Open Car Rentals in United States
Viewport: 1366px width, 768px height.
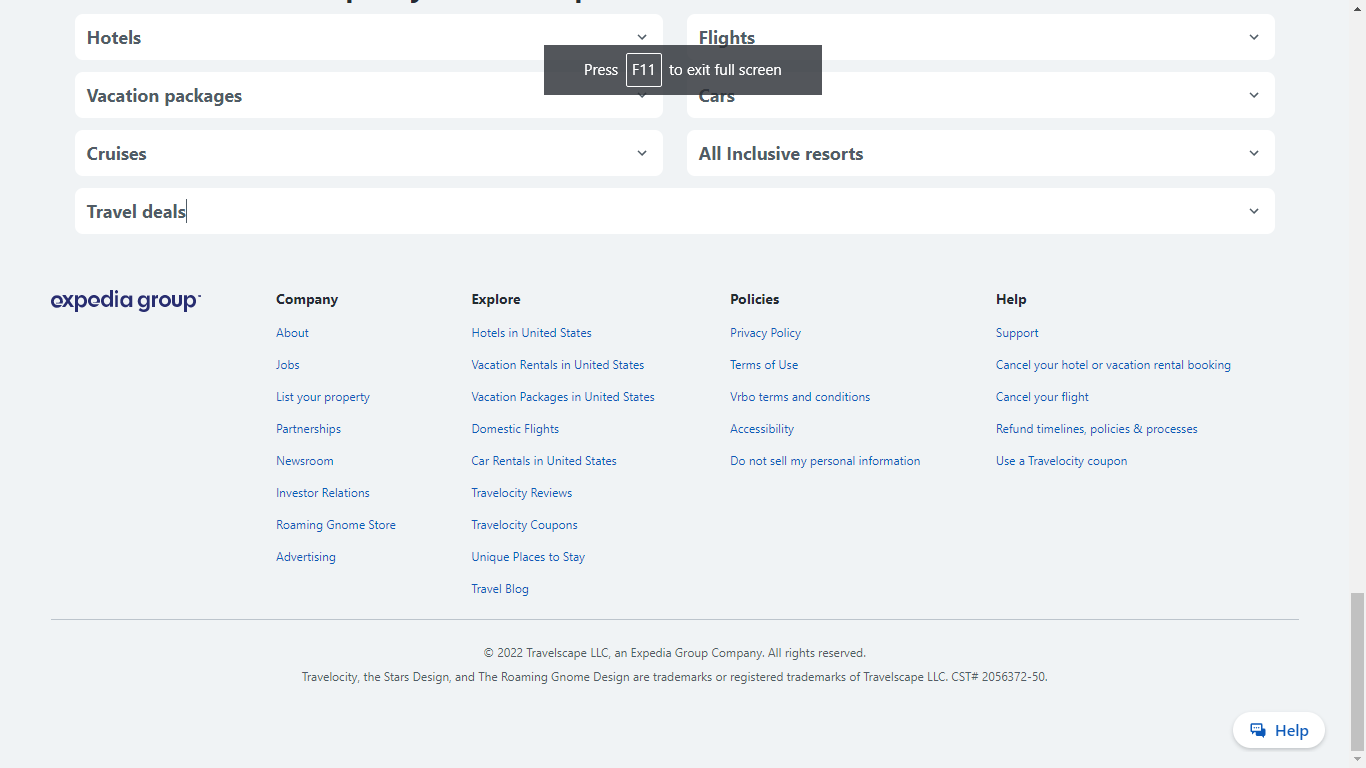click(x=544, y=461)
